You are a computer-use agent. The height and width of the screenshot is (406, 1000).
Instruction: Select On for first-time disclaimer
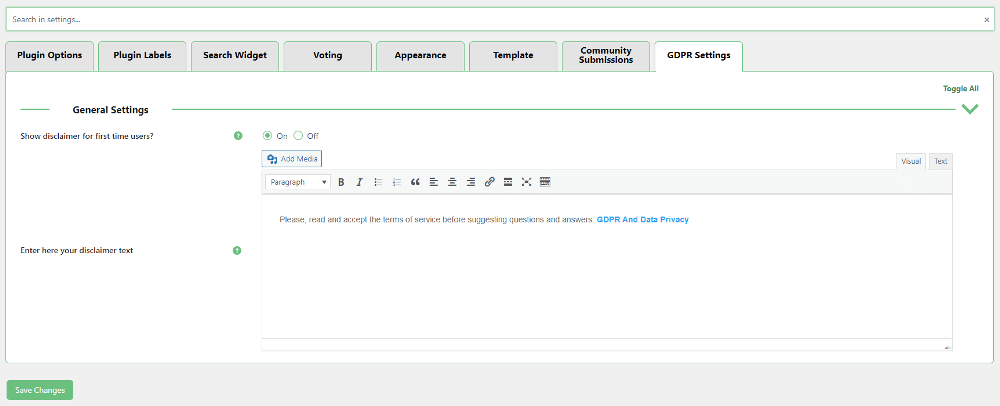click(x=267, y=136)
